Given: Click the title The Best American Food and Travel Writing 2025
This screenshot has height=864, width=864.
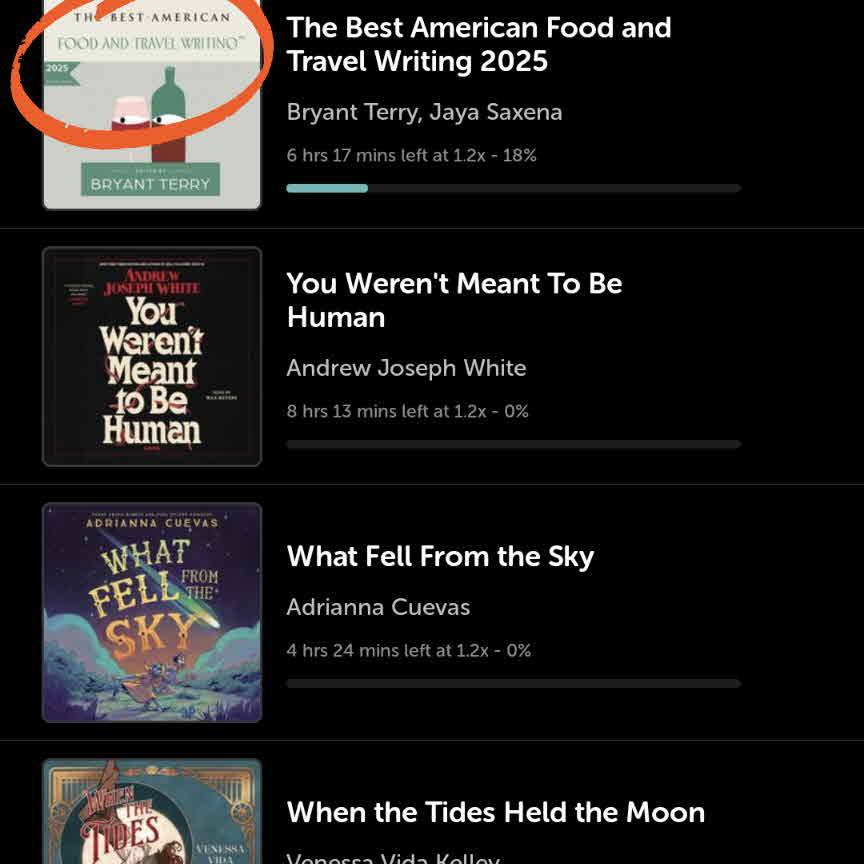Looking at the screenshot, I should (x=478, y=44).
